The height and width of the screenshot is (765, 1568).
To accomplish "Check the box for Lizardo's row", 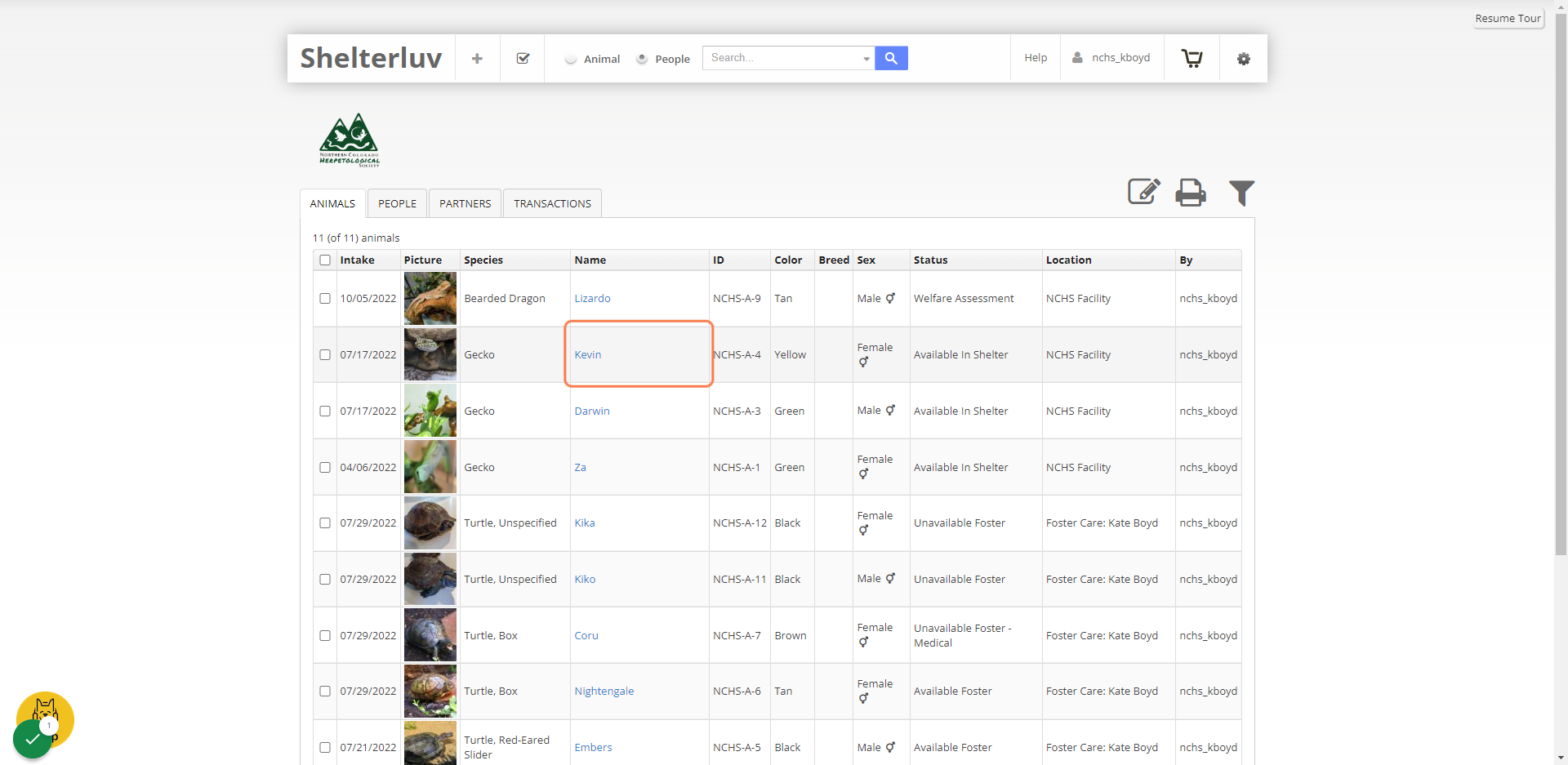I will point(325,299).
